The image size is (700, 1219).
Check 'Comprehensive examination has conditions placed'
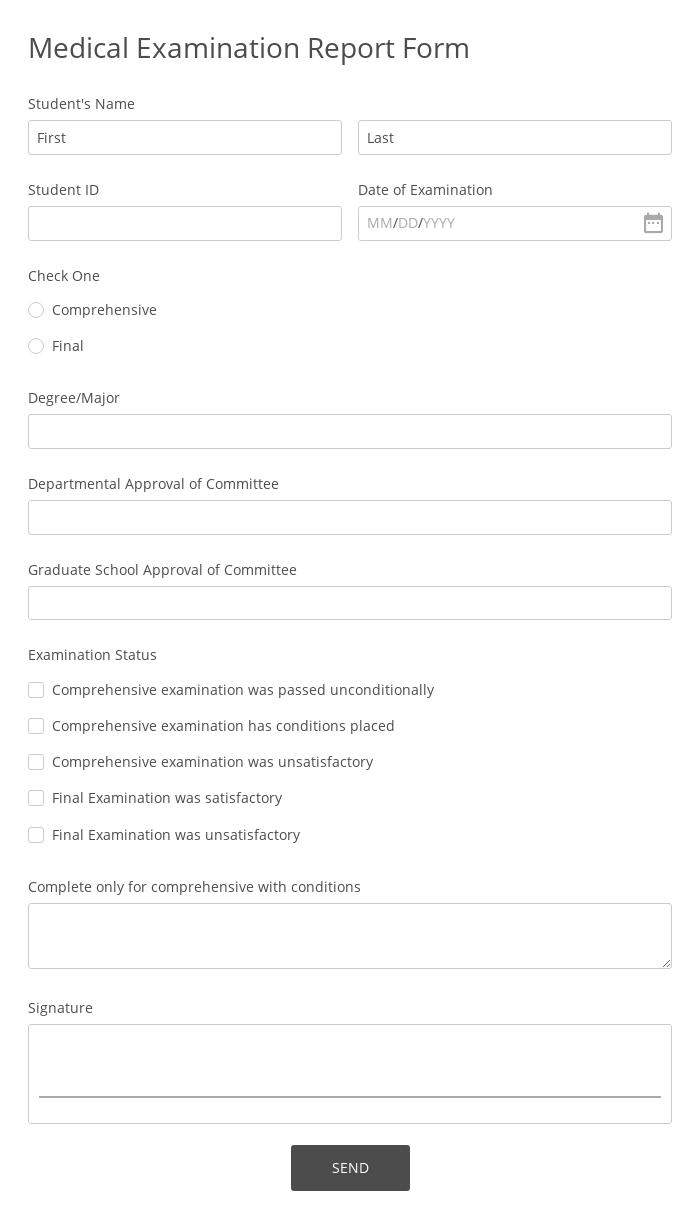pos(36,726)
